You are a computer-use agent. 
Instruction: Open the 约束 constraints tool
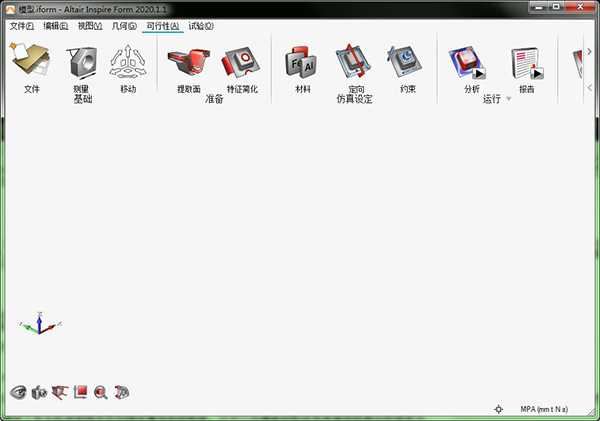click(x=404, y=62)
